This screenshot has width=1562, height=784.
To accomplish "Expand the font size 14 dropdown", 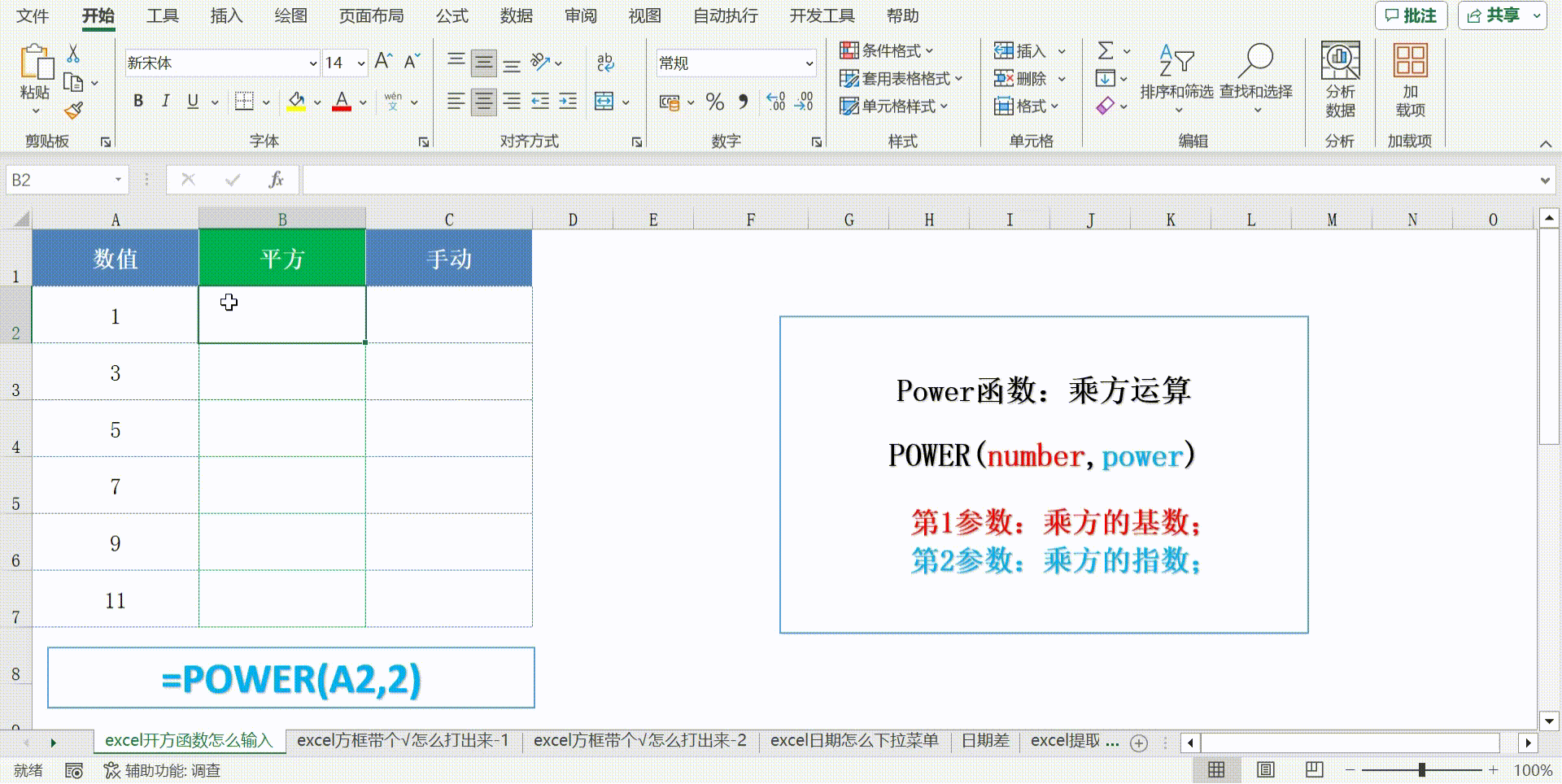I will tap(360, 62).
